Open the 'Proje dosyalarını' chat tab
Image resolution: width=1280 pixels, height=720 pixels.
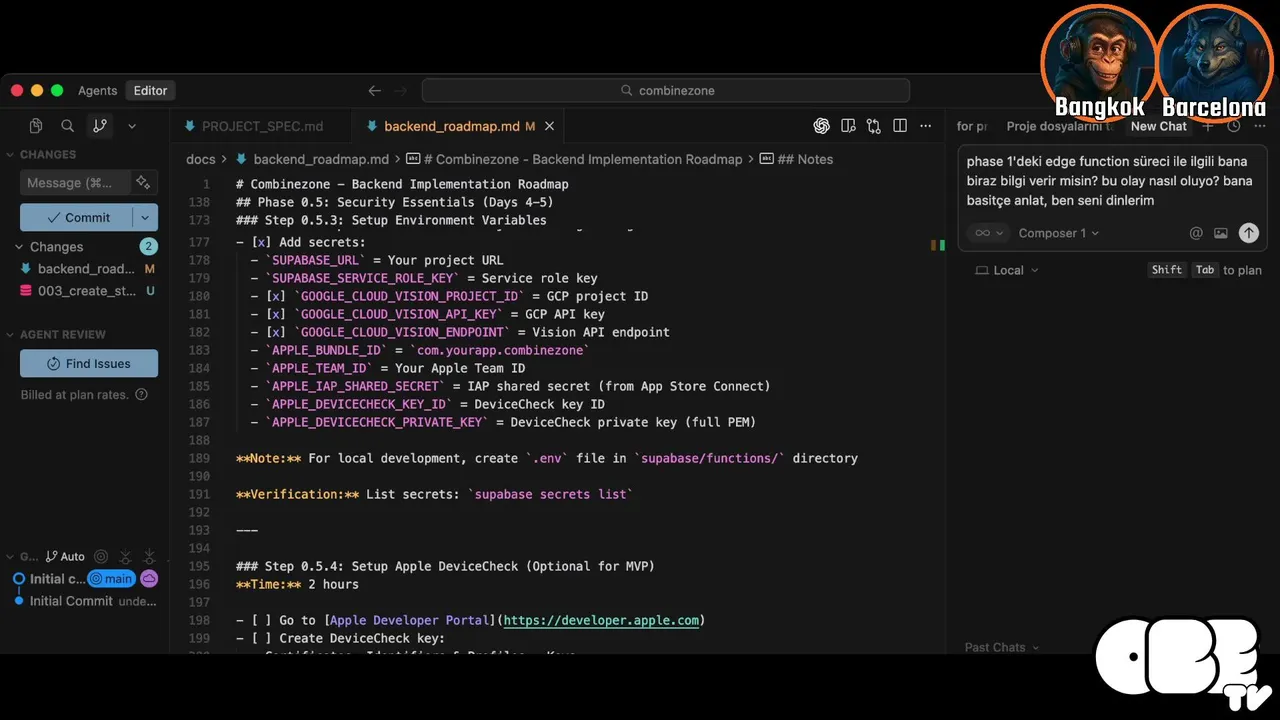point(1059,126)
